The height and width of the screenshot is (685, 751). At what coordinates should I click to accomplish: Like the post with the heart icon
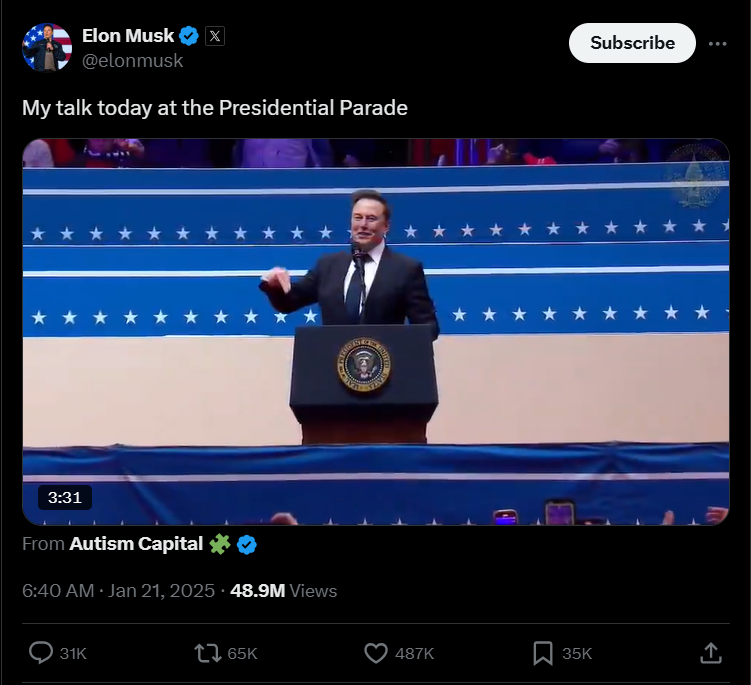[376, 653]
